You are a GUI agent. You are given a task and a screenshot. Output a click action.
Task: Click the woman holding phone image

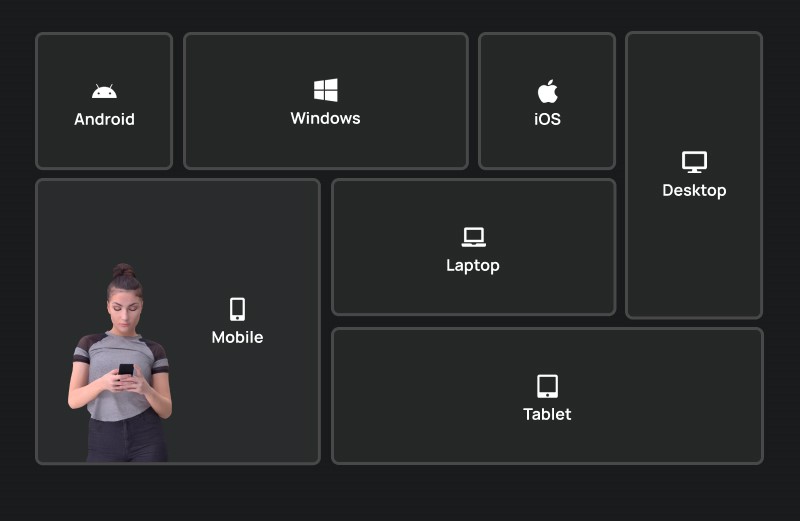coord(120,363)
